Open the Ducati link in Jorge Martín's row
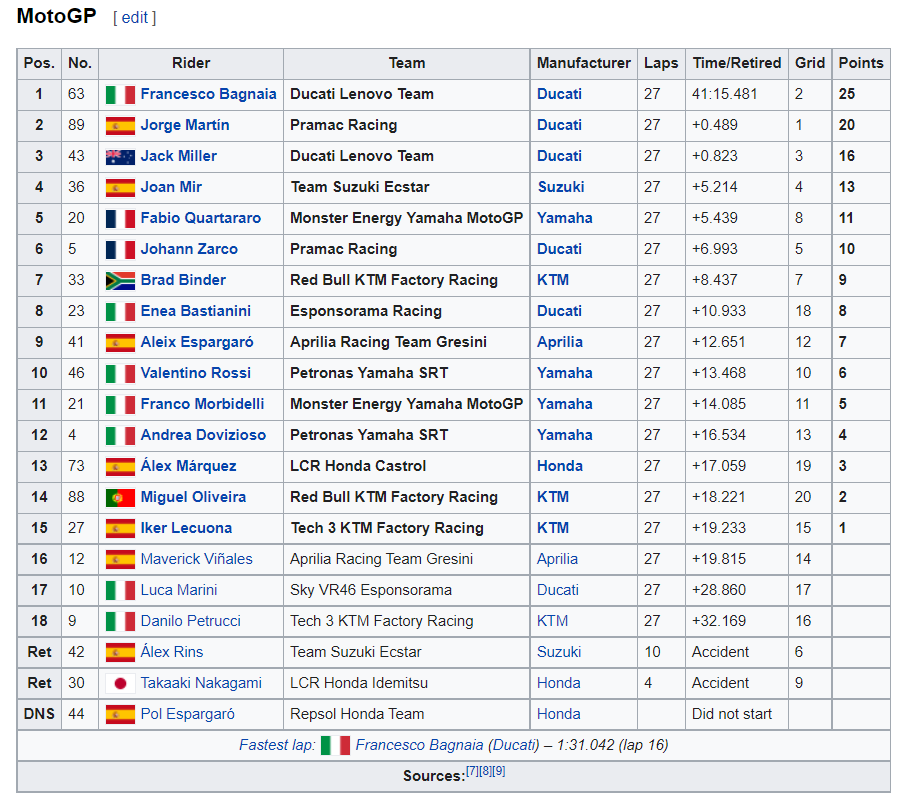Viewport: 904px width, 808px height. pyautogui.click(x=559, y=125)
